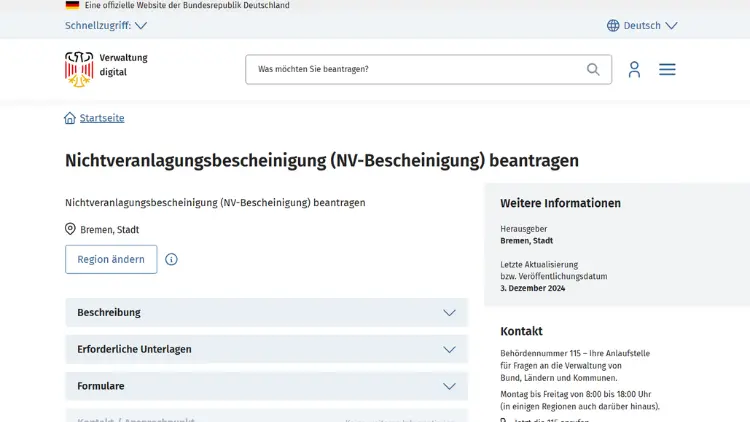Click the magnifier search icon
This screenshot has width=750, height=422.
(x=593, y=69)
